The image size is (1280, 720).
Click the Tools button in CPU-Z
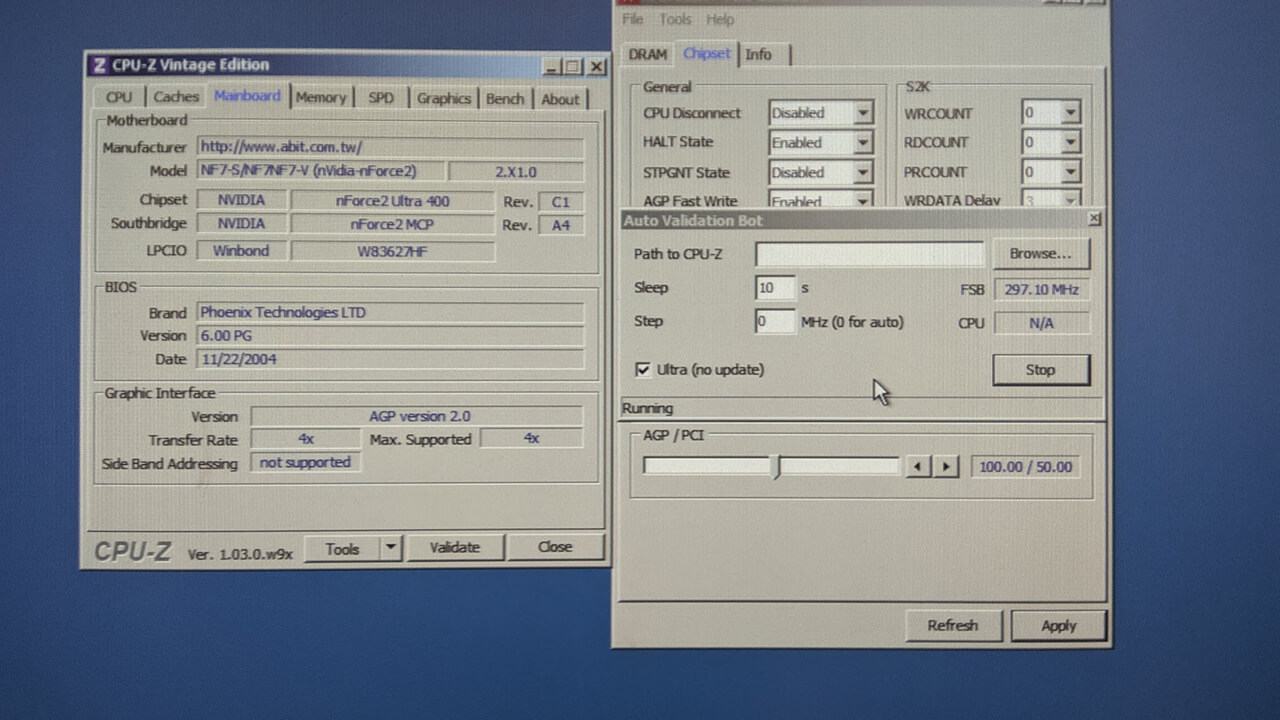tap(342, 549)
